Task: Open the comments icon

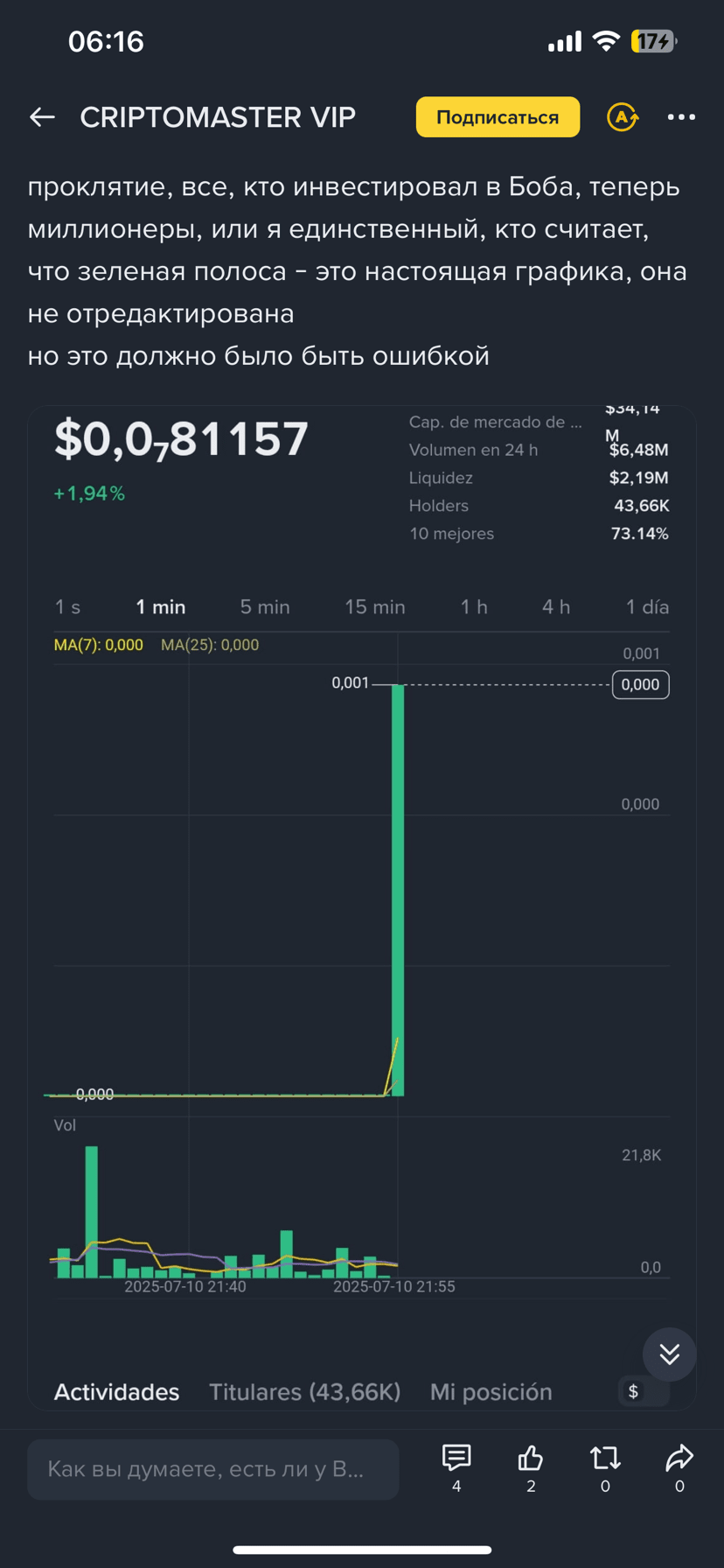Action: point(456,1458)
